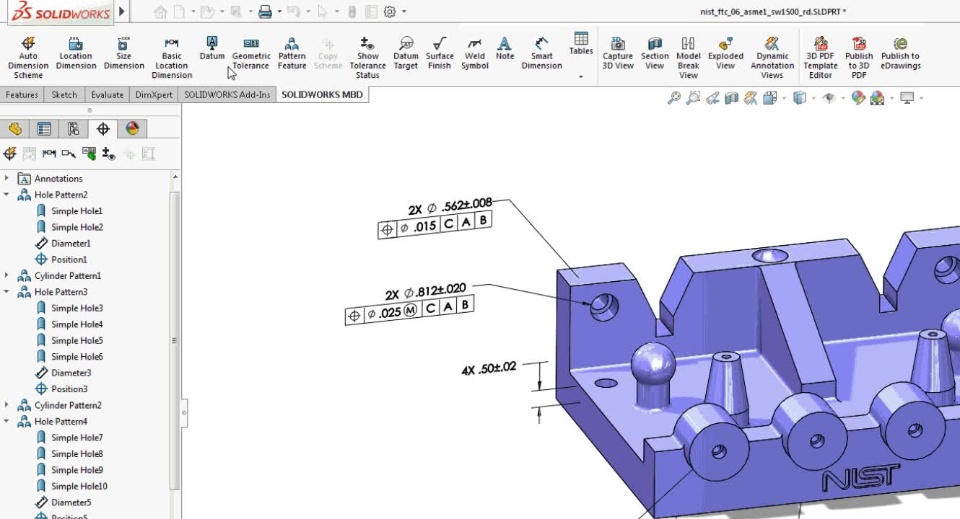
Task: Click Zoom to Fit view icon
Action: 674,98
